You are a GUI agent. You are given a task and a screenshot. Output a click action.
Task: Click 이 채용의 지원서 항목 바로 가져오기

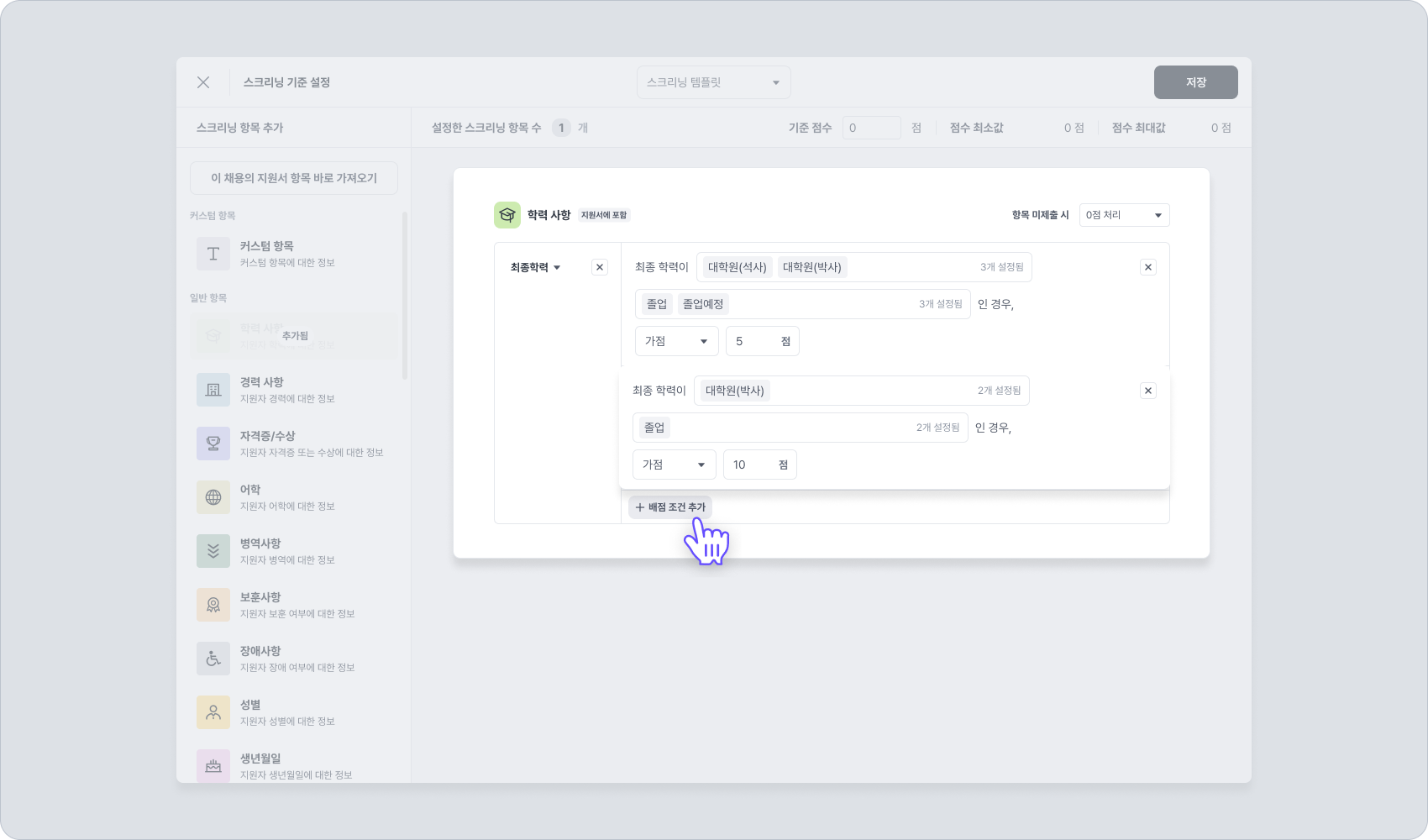click(x=294, y=178)
